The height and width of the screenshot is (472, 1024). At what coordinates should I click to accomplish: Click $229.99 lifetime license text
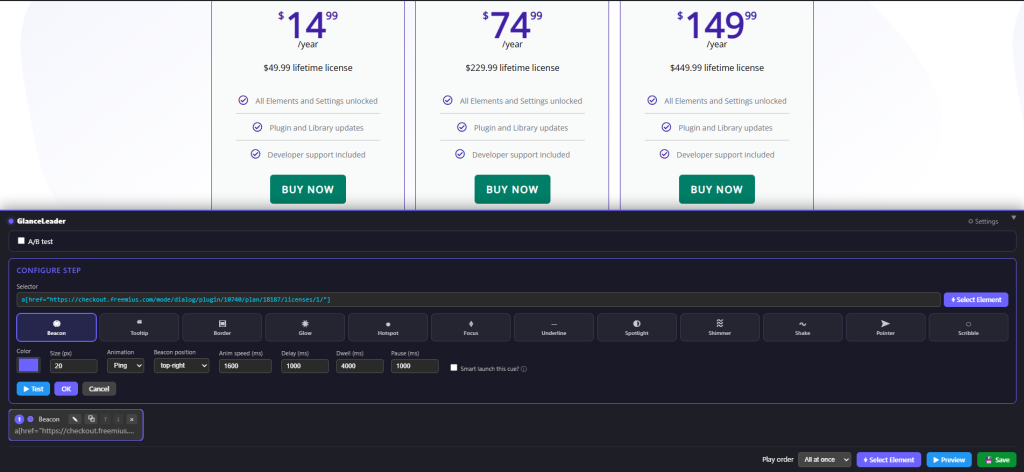coord(512,68)
